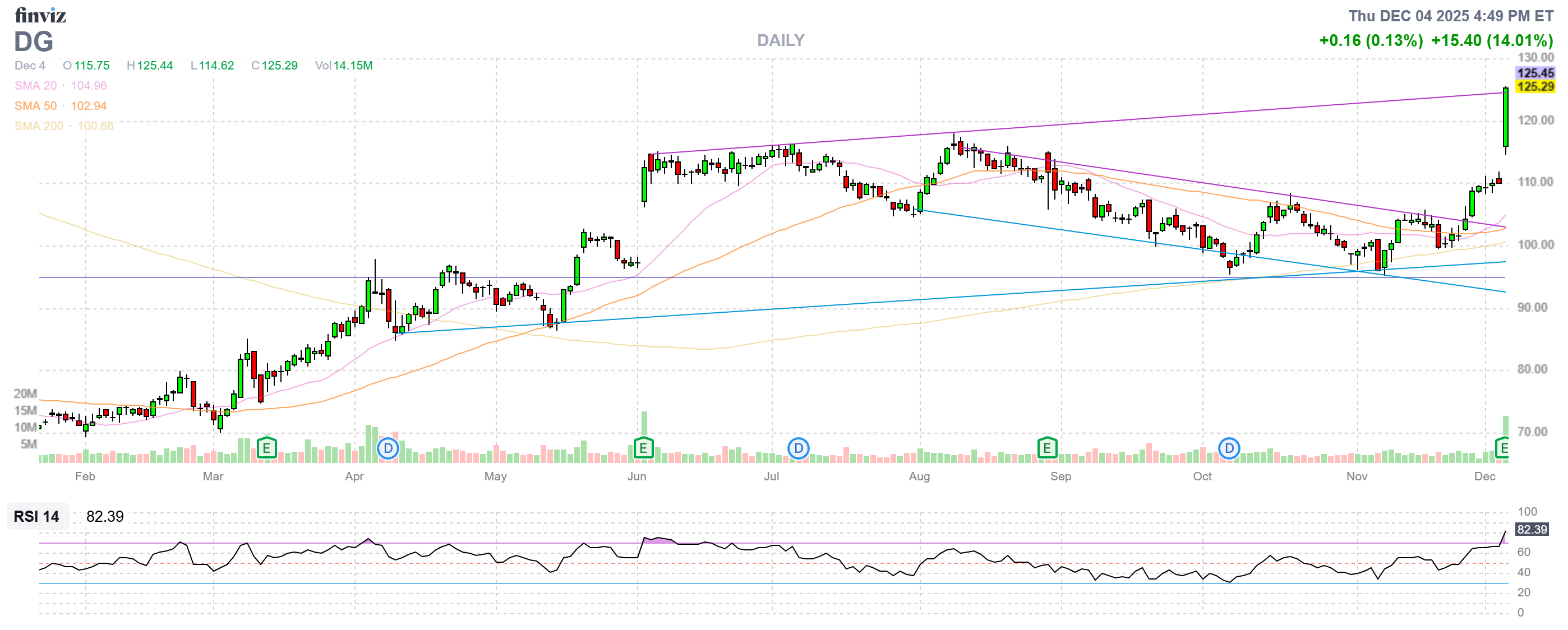The image size is (1568, 630).
Task: Click the SMA 50 indicator label
Action: 36,106
